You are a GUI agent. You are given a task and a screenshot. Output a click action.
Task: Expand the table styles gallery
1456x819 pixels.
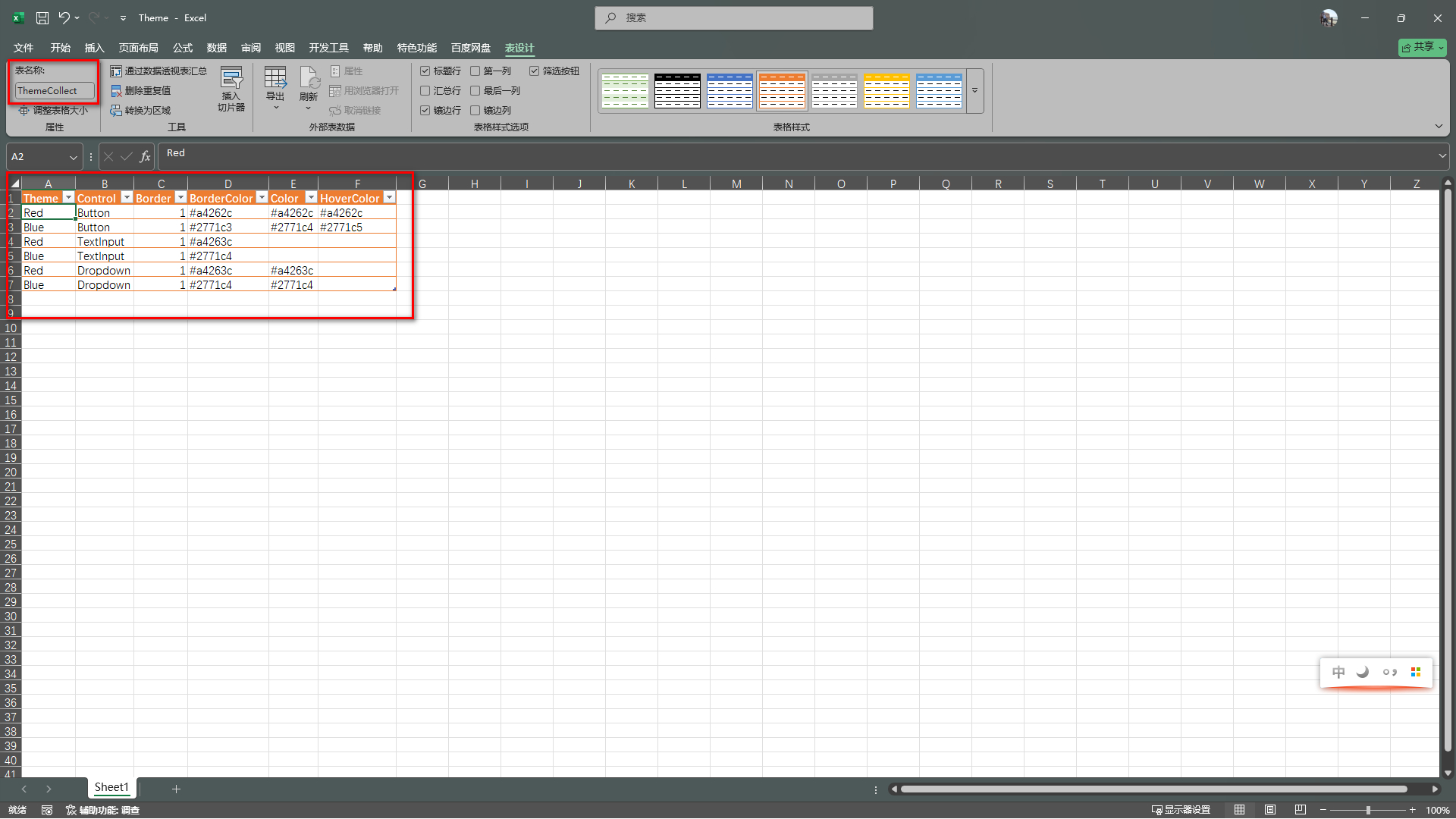click(x=975, y=91)
